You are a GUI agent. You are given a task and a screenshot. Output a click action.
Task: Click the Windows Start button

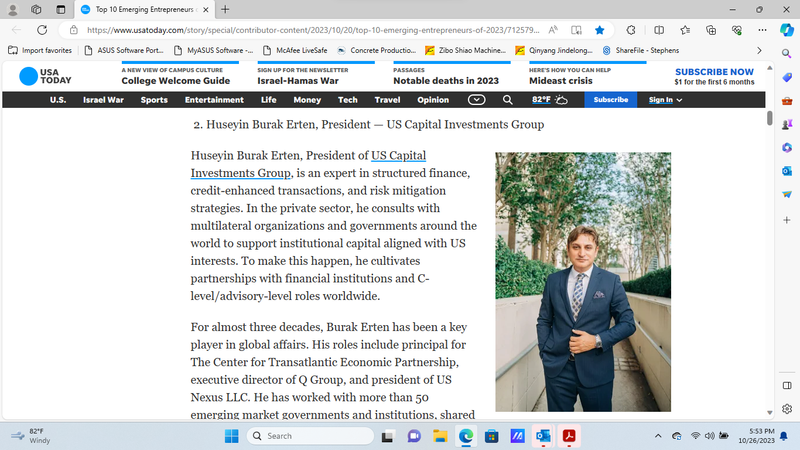coord(231,436)
